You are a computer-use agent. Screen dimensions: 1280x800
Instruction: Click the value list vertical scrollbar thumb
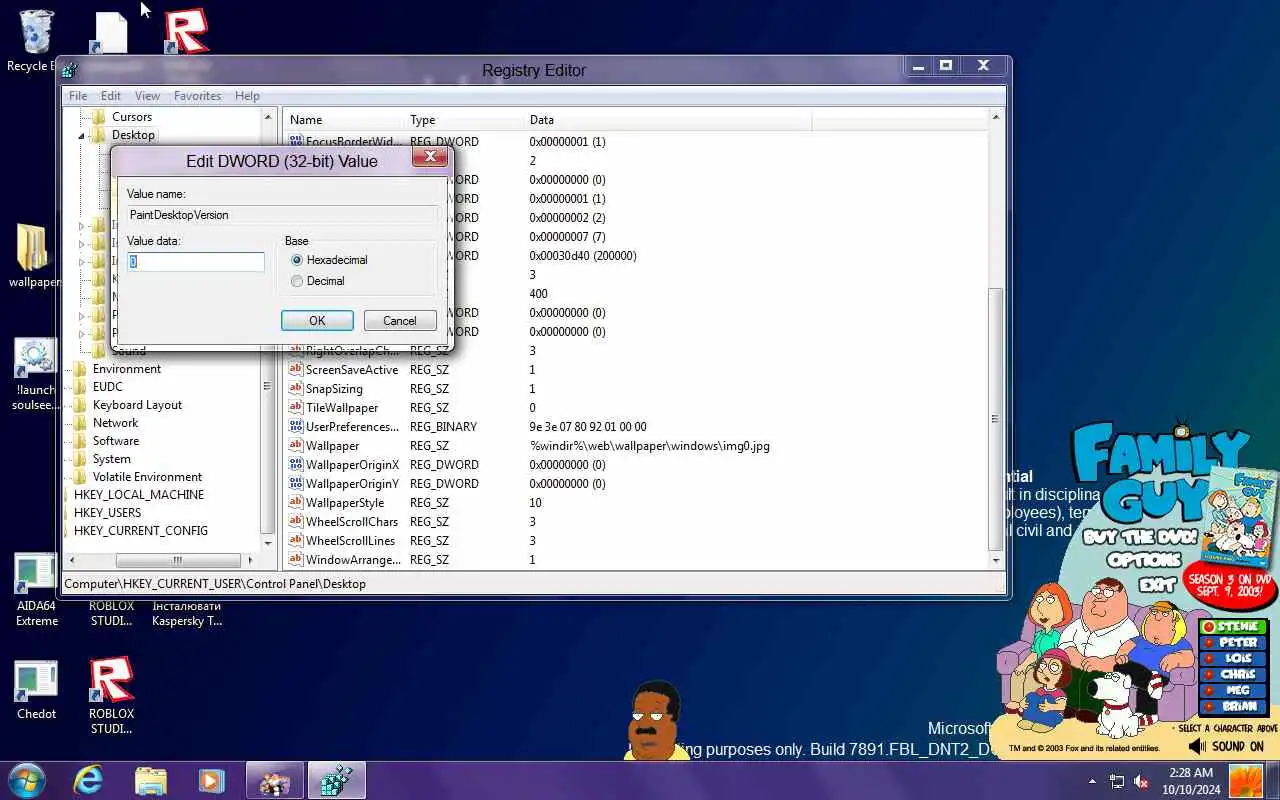click(995, 418)
